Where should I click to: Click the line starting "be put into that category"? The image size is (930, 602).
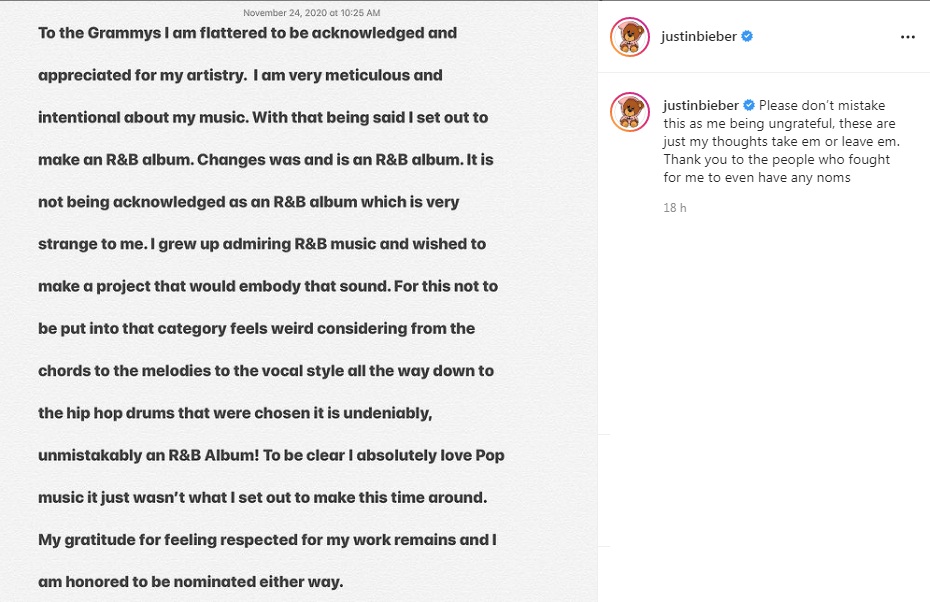[256, 329]
